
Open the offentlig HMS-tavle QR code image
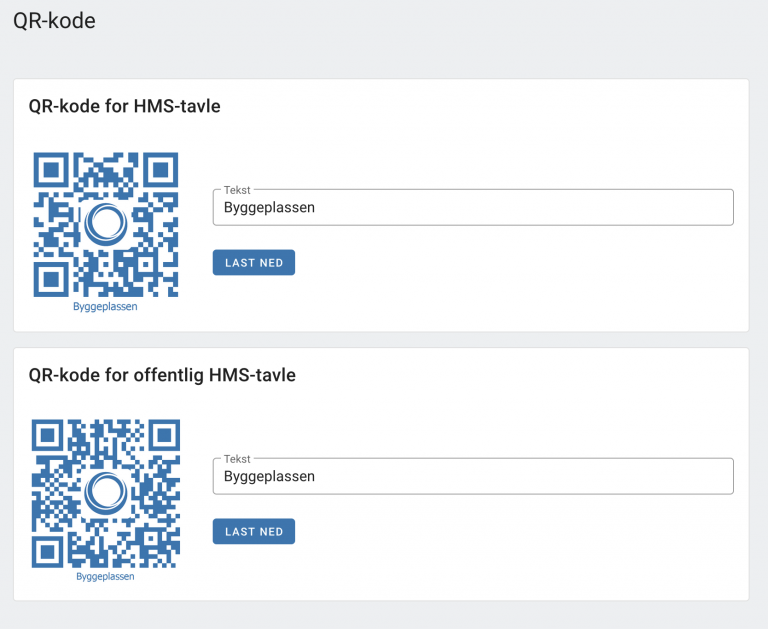point(105,493)
